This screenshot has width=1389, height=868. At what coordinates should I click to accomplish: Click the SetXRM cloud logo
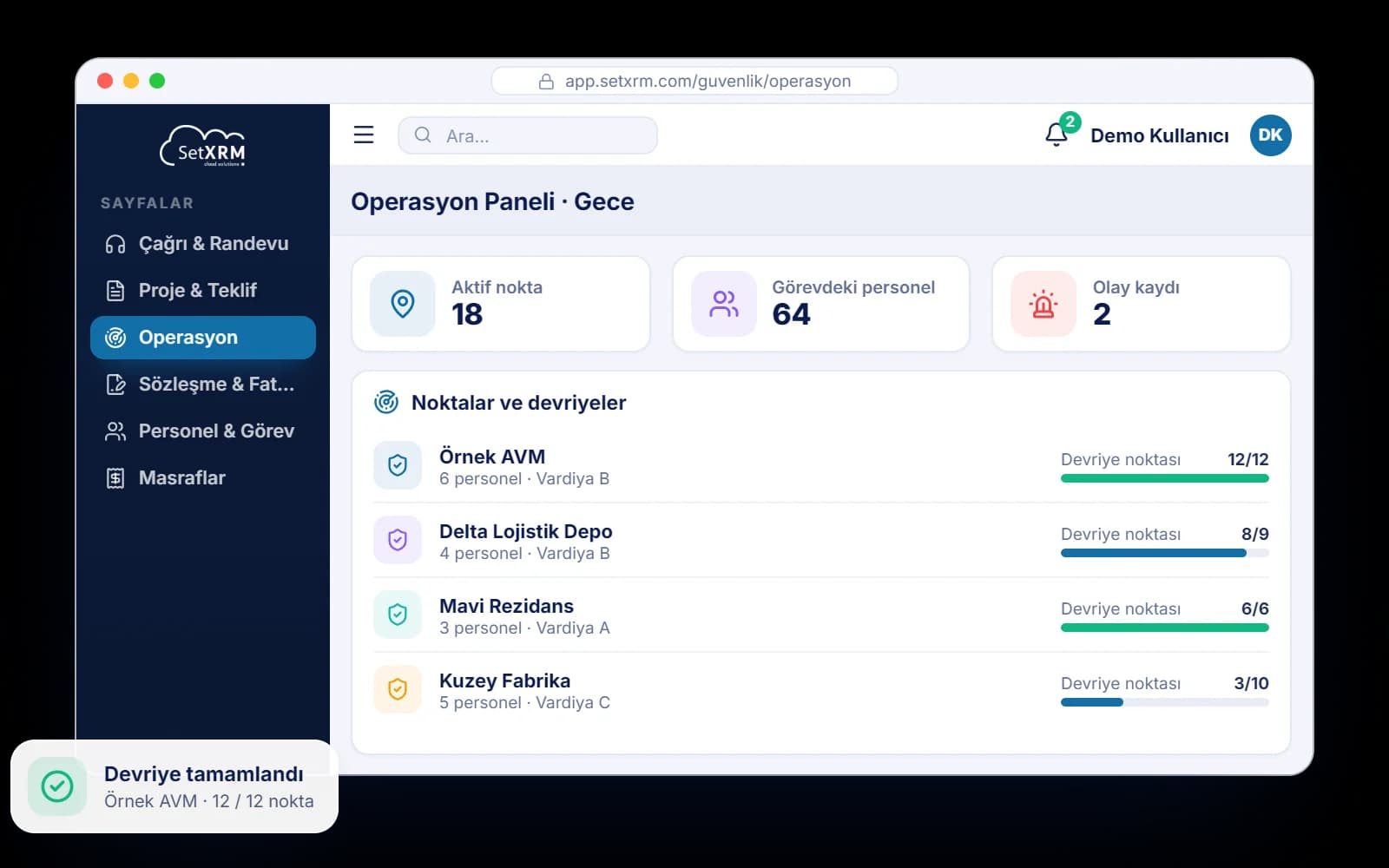[203, 146]
